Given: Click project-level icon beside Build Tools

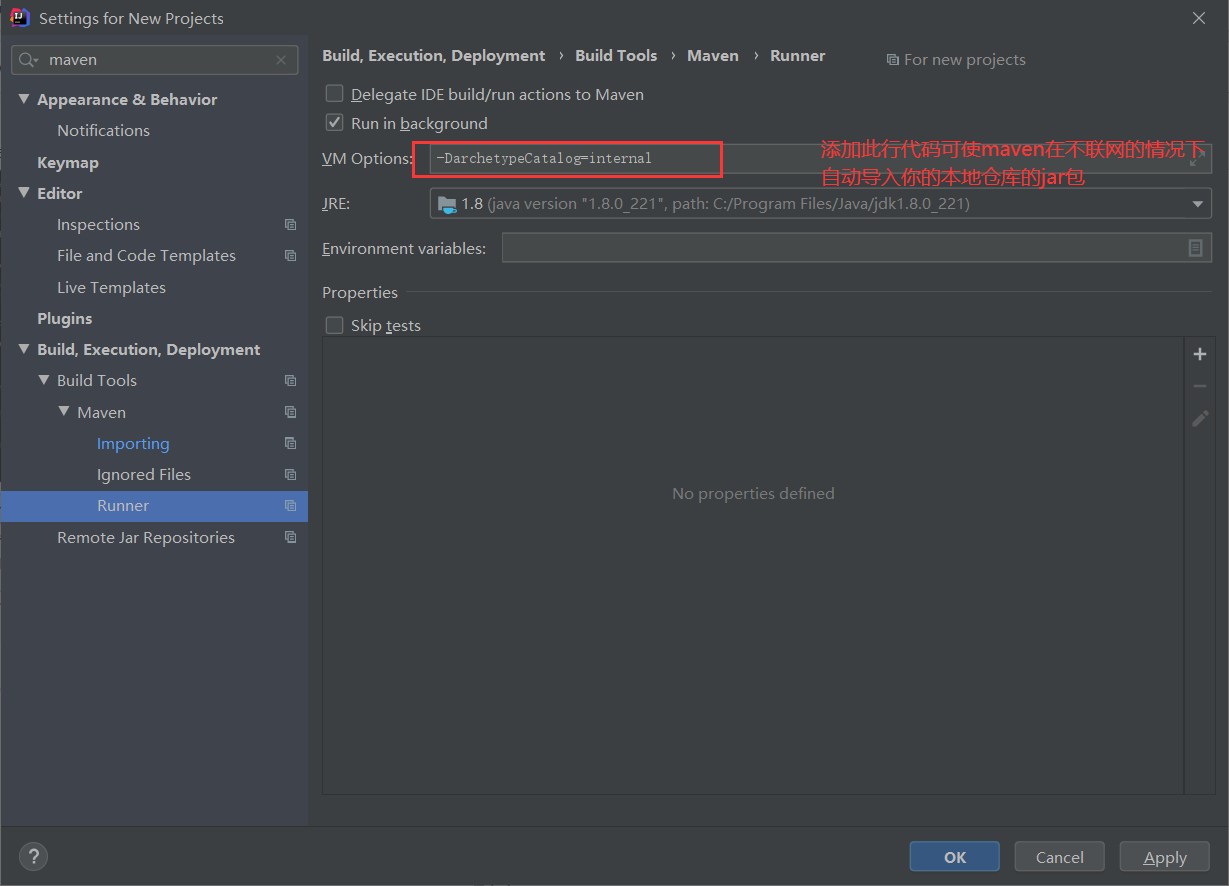Looking at the screenshot, I should (x=290, y=381).
